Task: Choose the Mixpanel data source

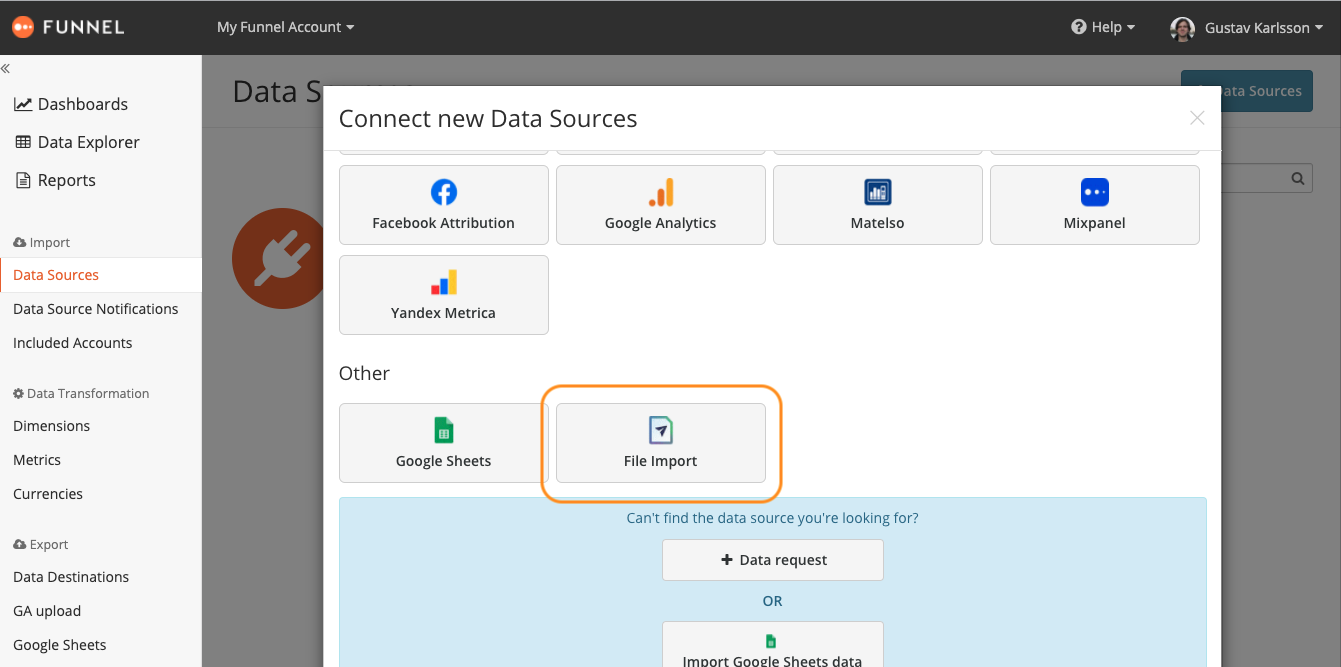Action: pos(1095,205)
